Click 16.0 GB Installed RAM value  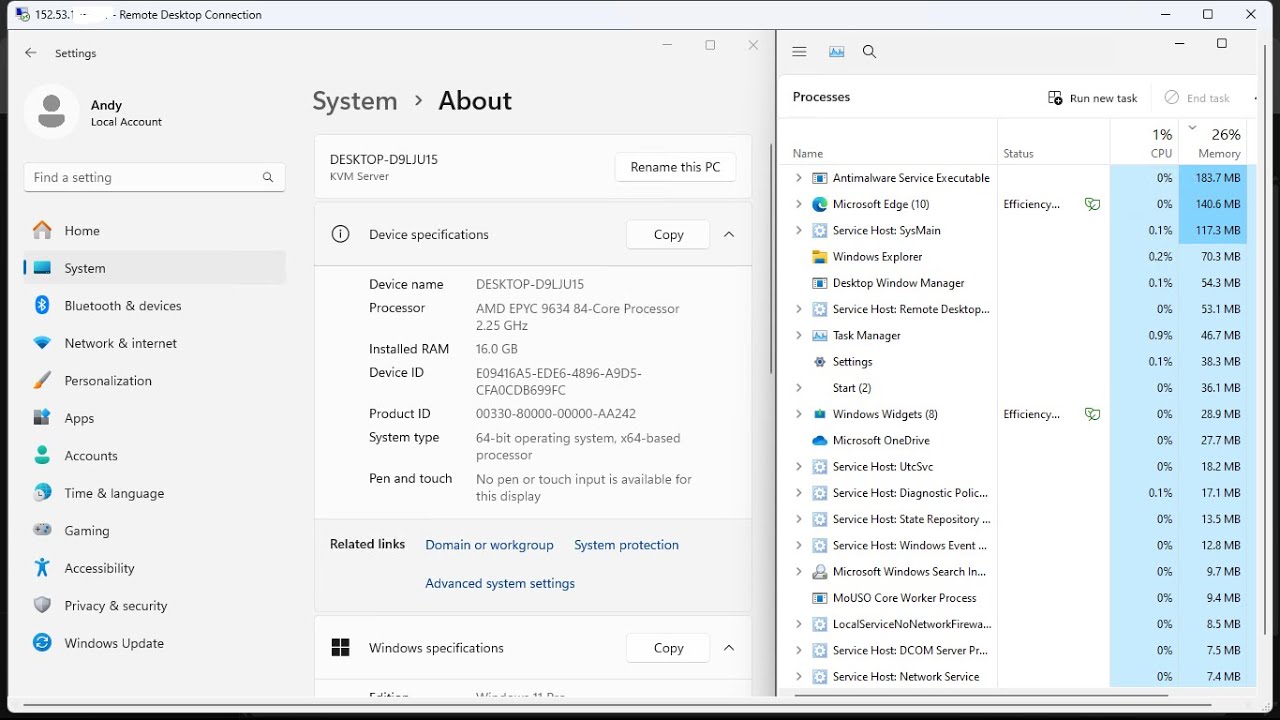click(497, 349)
